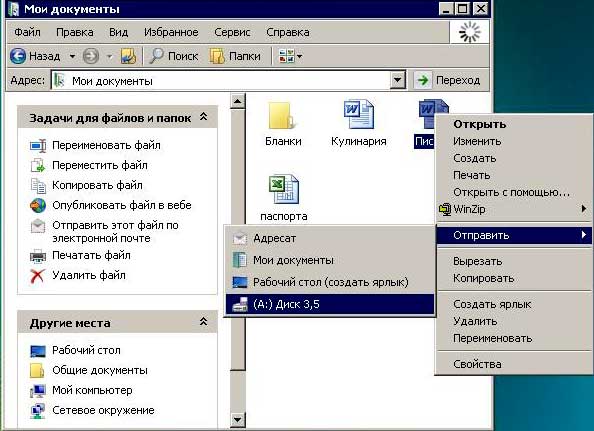This screenshot has width=594, height=431.
Task: Click the Переименовать файл icon
Action: tap(38, 145)
